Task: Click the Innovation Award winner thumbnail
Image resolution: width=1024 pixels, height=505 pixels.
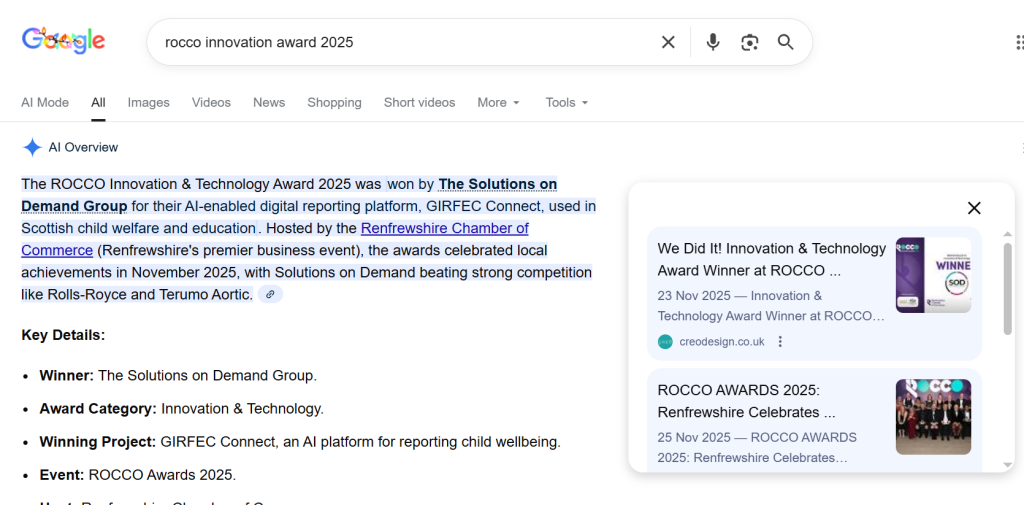Action: [933, 275]
